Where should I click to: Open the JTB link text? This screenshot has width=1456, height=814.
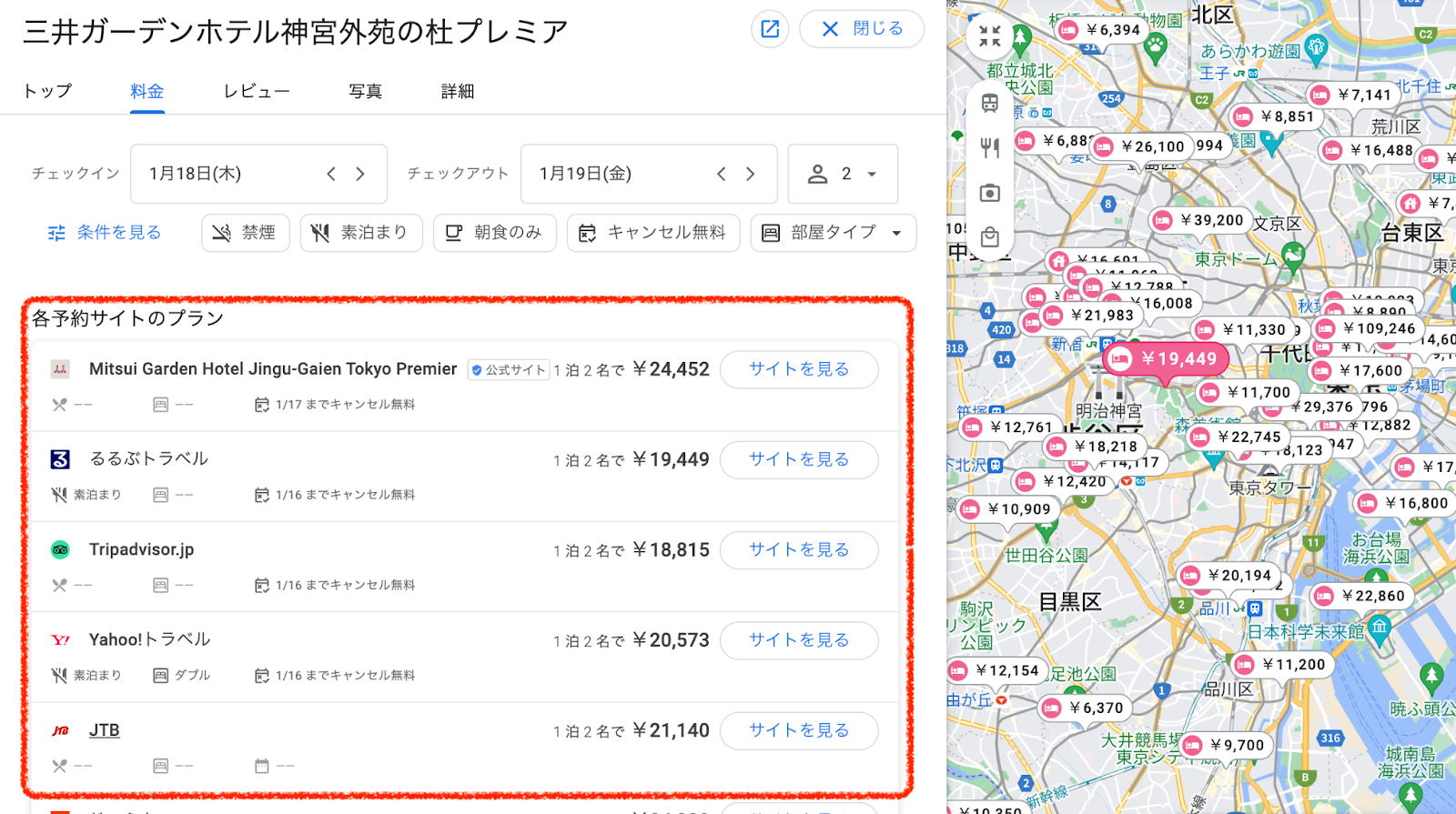click(105, 730)
